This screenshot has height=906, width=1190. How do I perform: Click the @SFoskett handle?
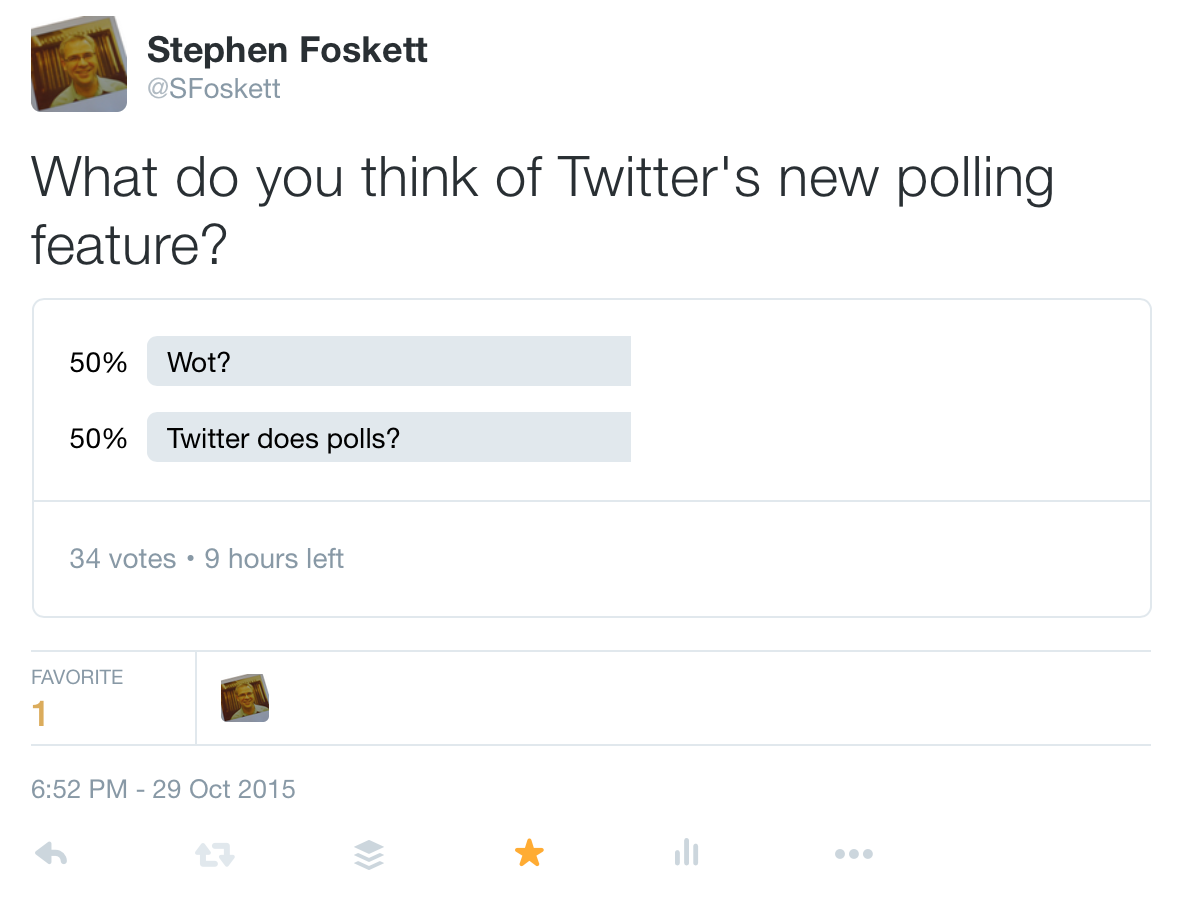pyautogui.click(x=214, y=88)
